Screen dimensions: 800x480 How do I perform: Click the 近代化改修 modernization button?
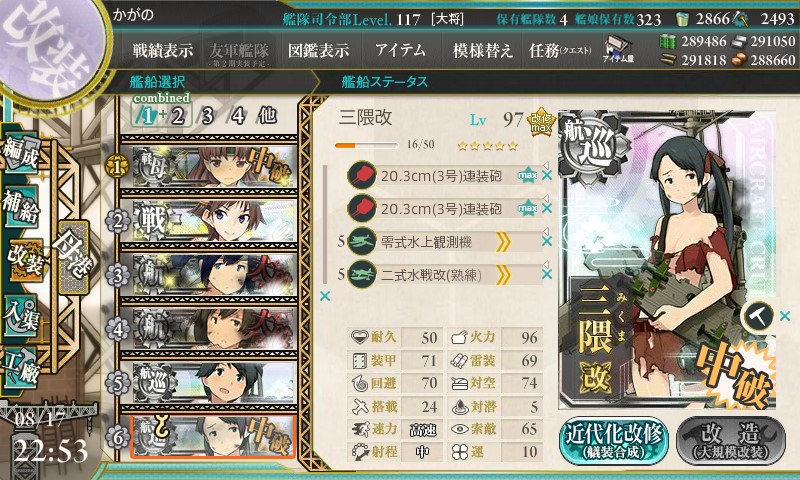point(614,440)
